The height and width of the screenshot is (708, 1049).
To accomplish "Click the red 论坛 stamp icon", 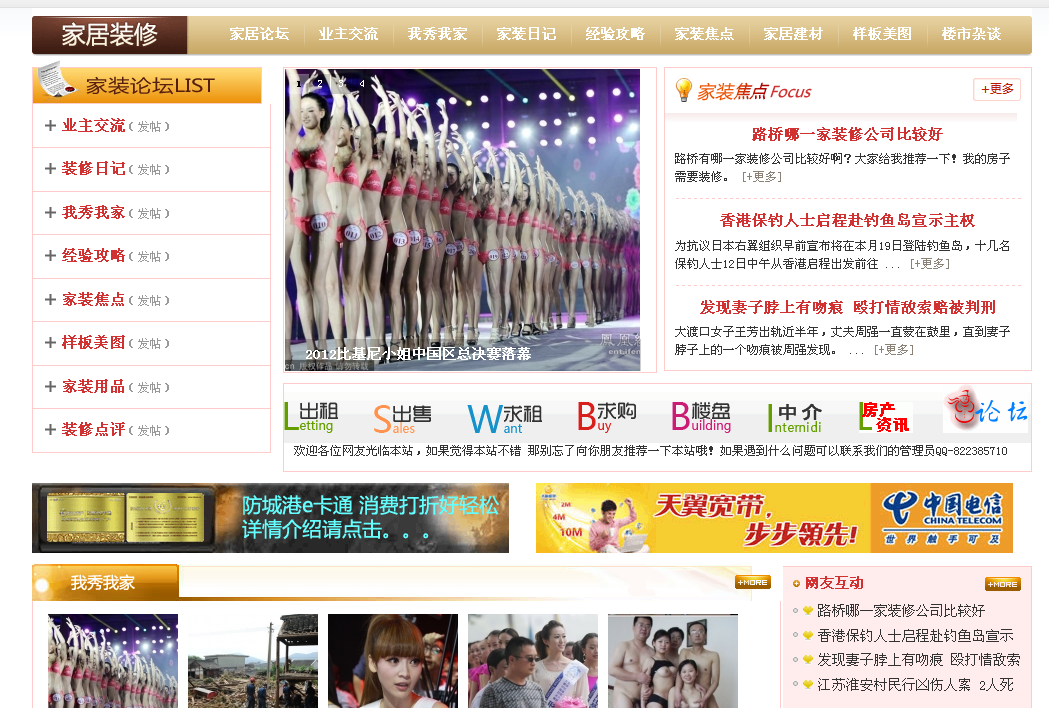I will pos(985,410).
